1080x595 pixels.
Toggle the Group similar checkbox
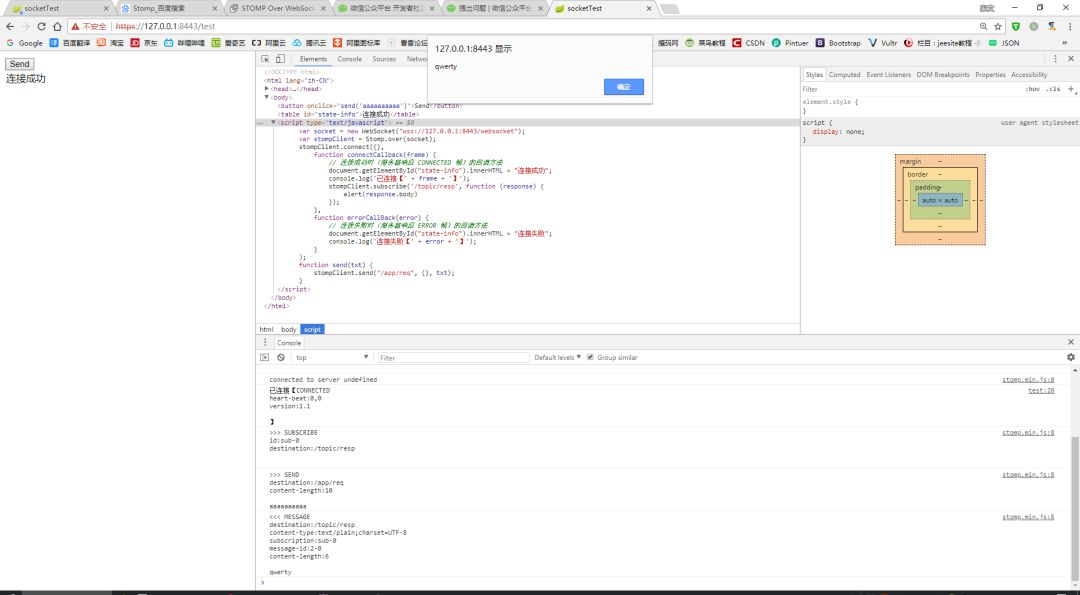(x=590, y=357)
